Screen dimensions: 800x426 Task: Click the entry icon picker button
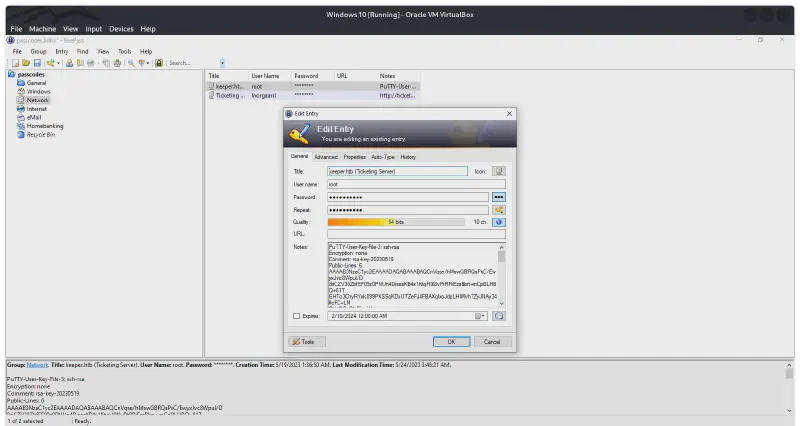pos(499,171)
